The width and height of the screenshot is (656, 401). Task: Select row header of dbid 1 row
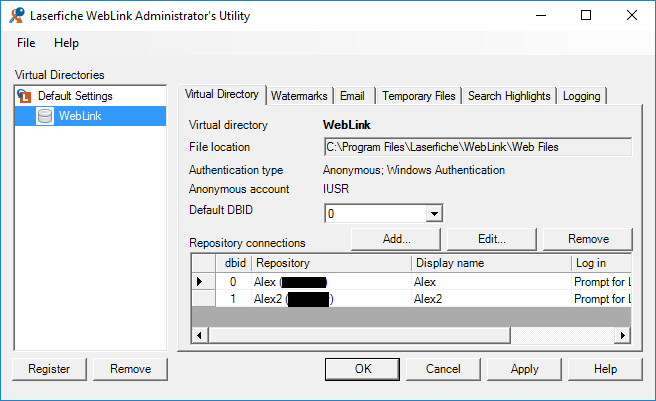[x=203, y=298]
